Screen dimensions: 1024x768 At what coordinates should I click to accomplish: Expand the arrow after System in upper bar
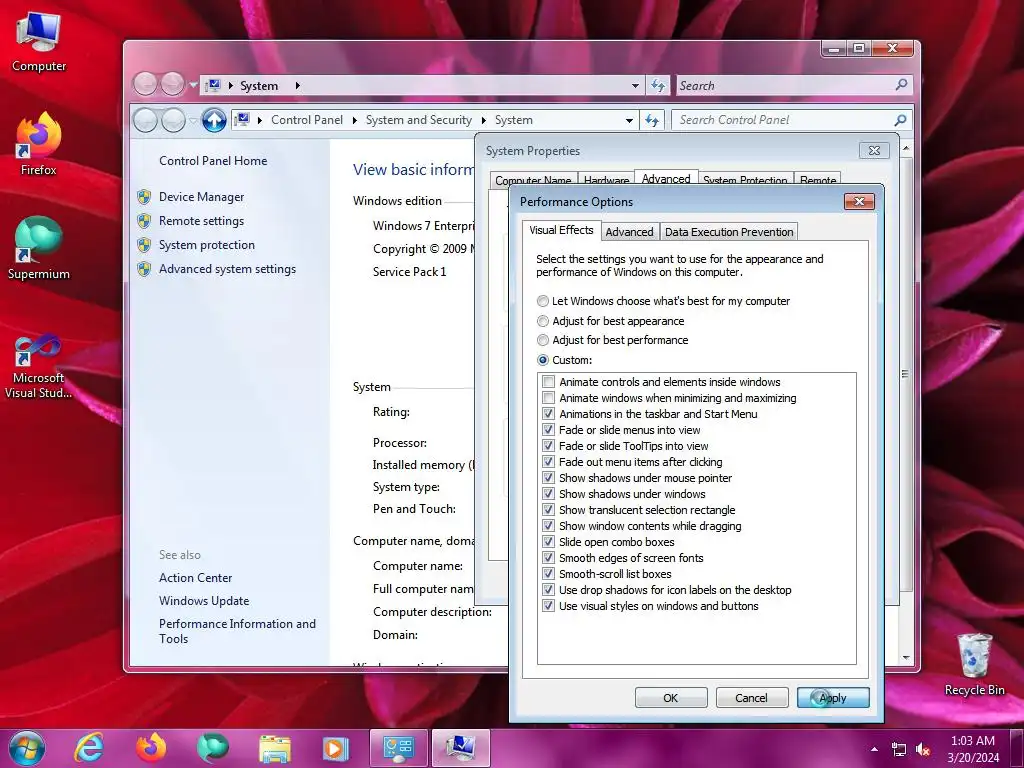tap(297, 86)
